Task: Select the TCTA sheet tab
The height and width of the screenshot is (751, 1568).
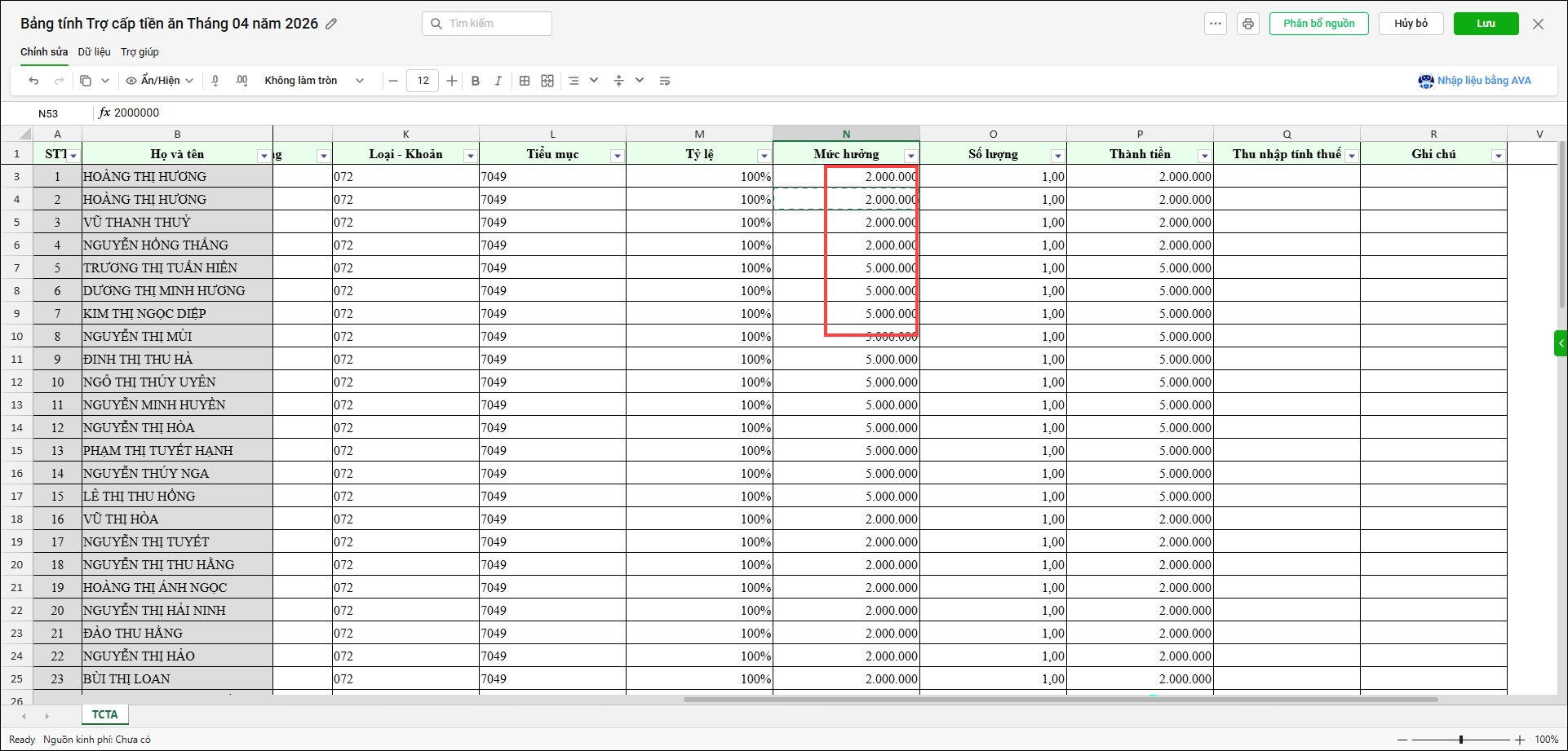Action: (104, 714)
